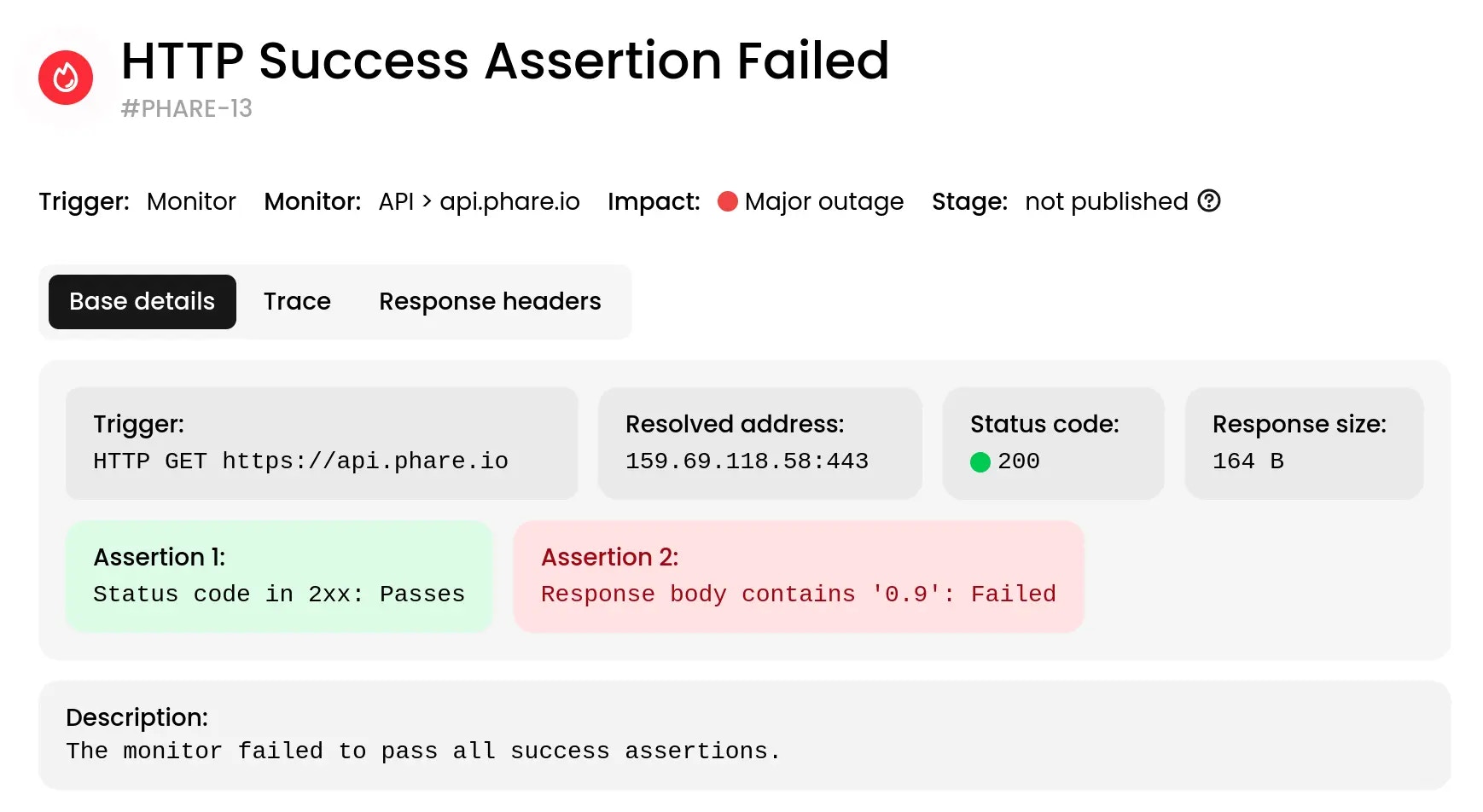Click the Monitor trigger value
Screen dimensions: 1483x812
191,201
